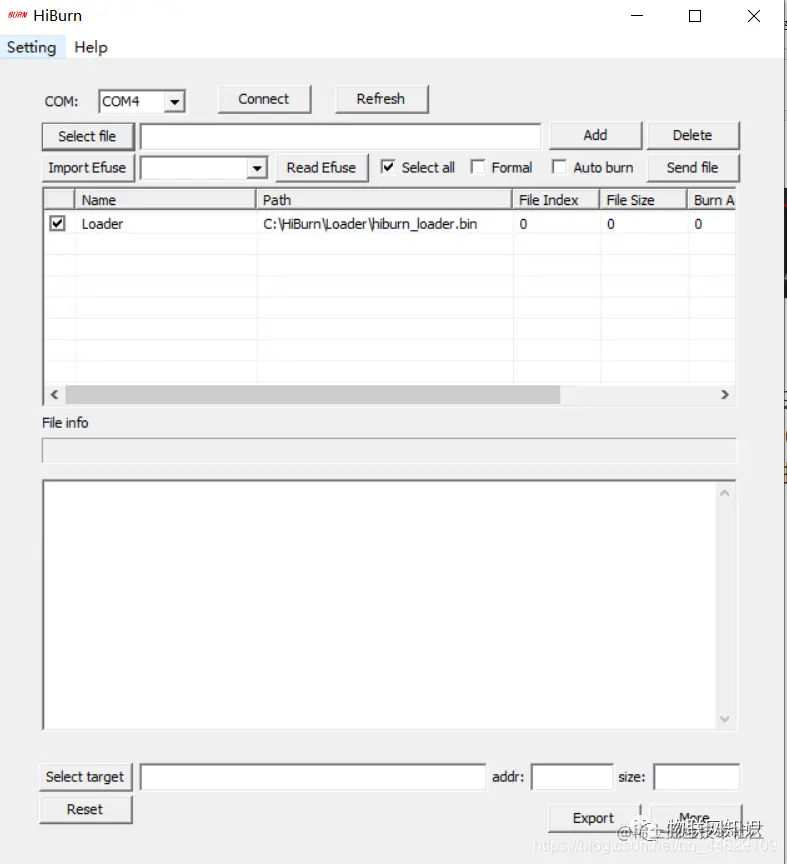Image resolution: width=787 pixels, height=864 pixels.
Task: Click the Path column header
Action: coord(384,200)
